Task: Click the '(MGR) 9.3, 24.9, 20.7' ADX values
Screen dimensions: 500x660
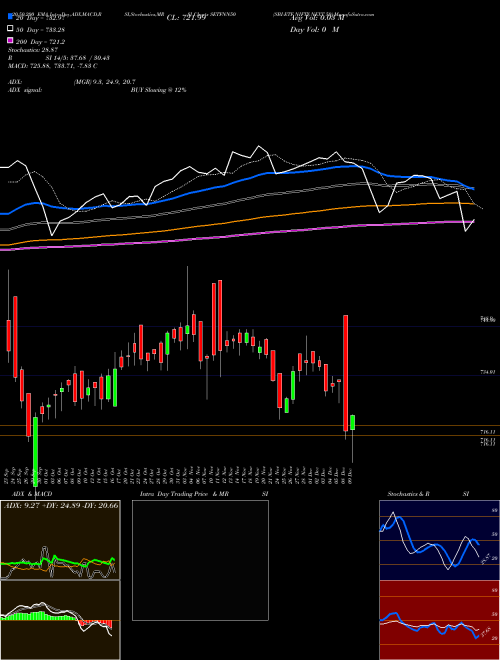Action: coord(104,82)
